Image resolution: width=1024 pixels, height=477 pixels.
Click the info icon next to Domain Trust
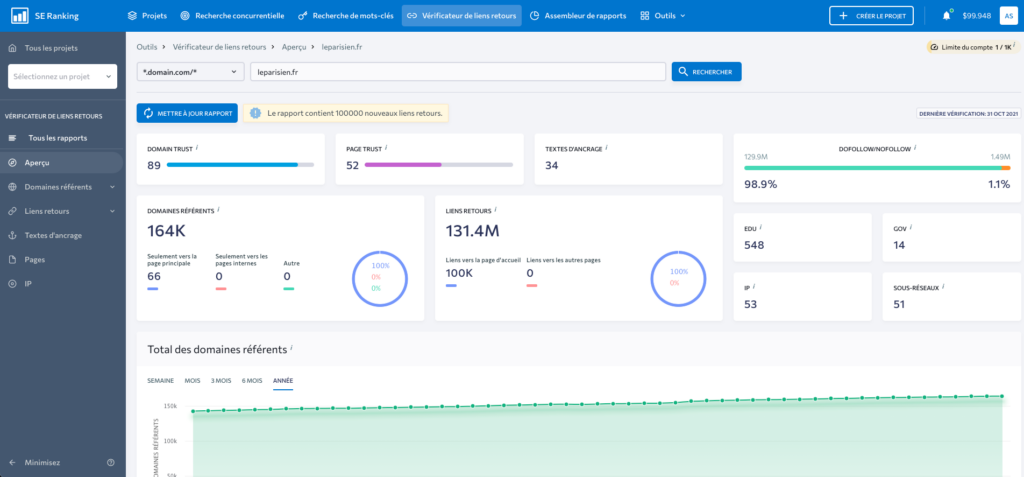point(197,148)
